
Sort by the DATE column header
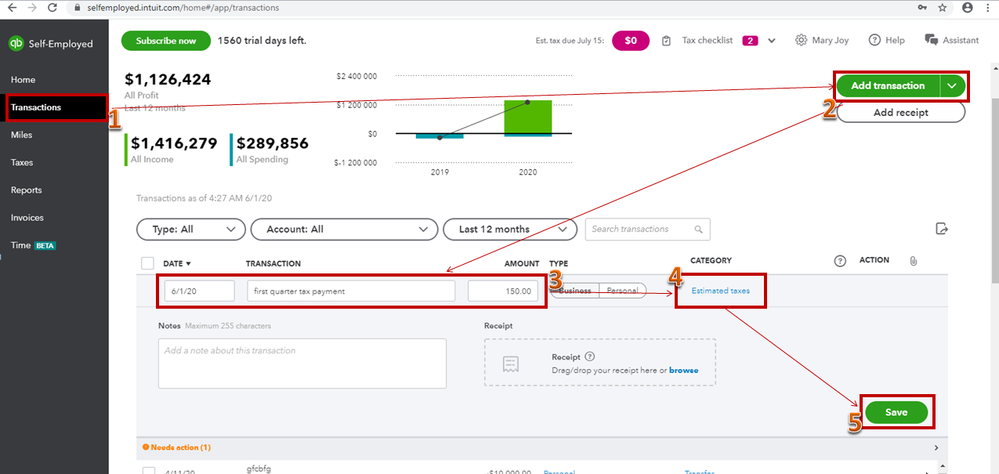coord(177,264)
